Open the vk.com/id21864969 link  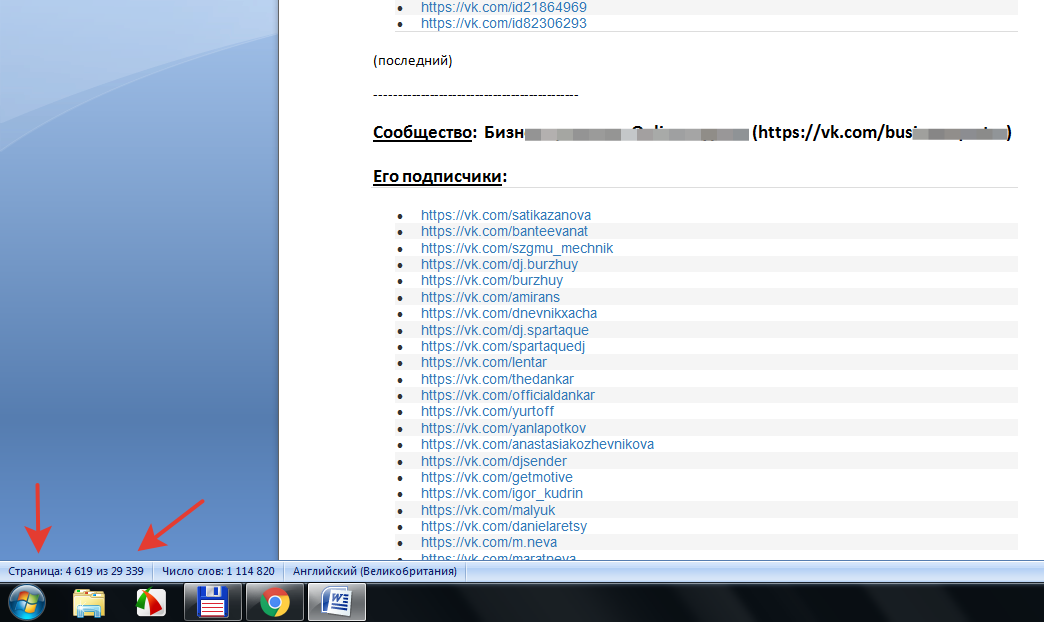point(503,7)
